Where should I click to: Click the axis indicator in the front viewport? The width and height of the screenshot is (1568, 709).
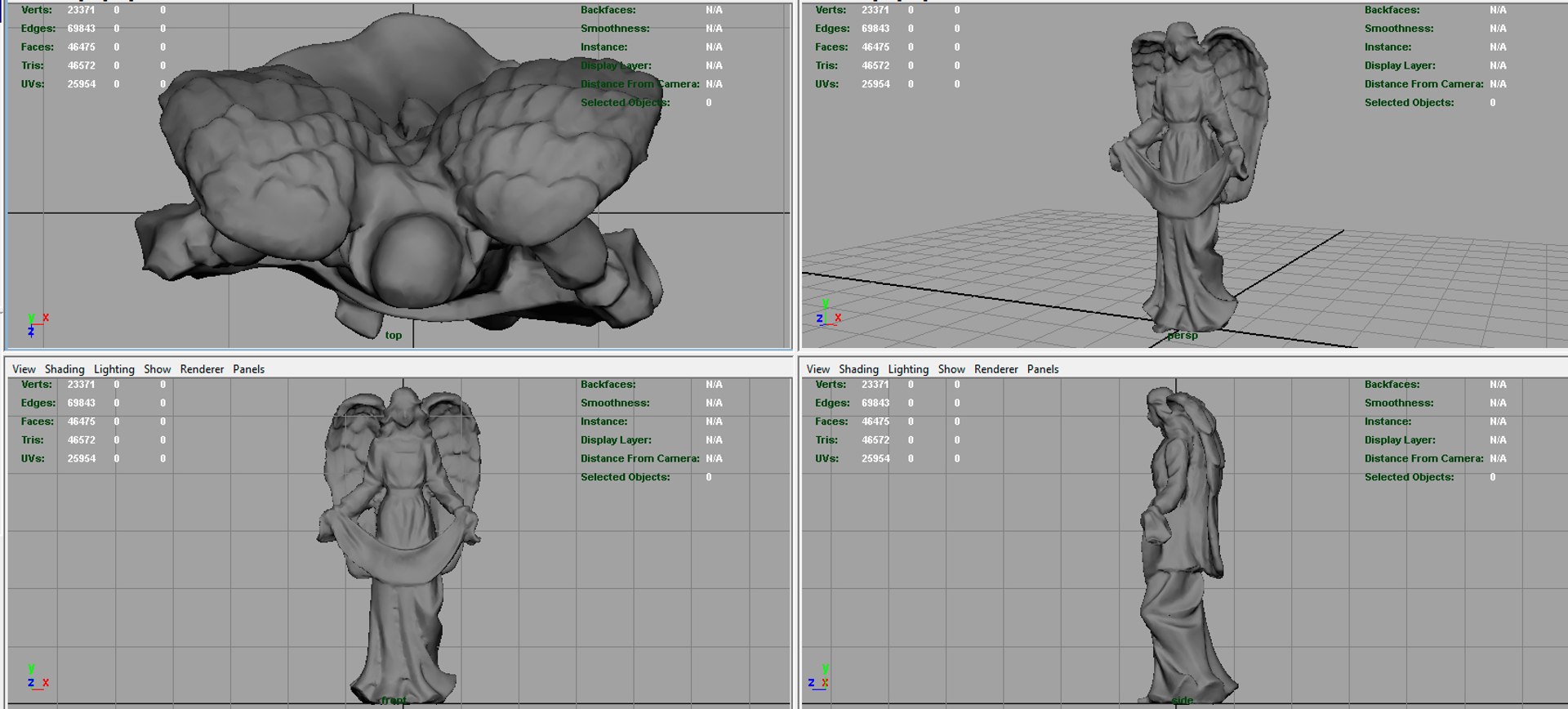[x=38, y=677]
